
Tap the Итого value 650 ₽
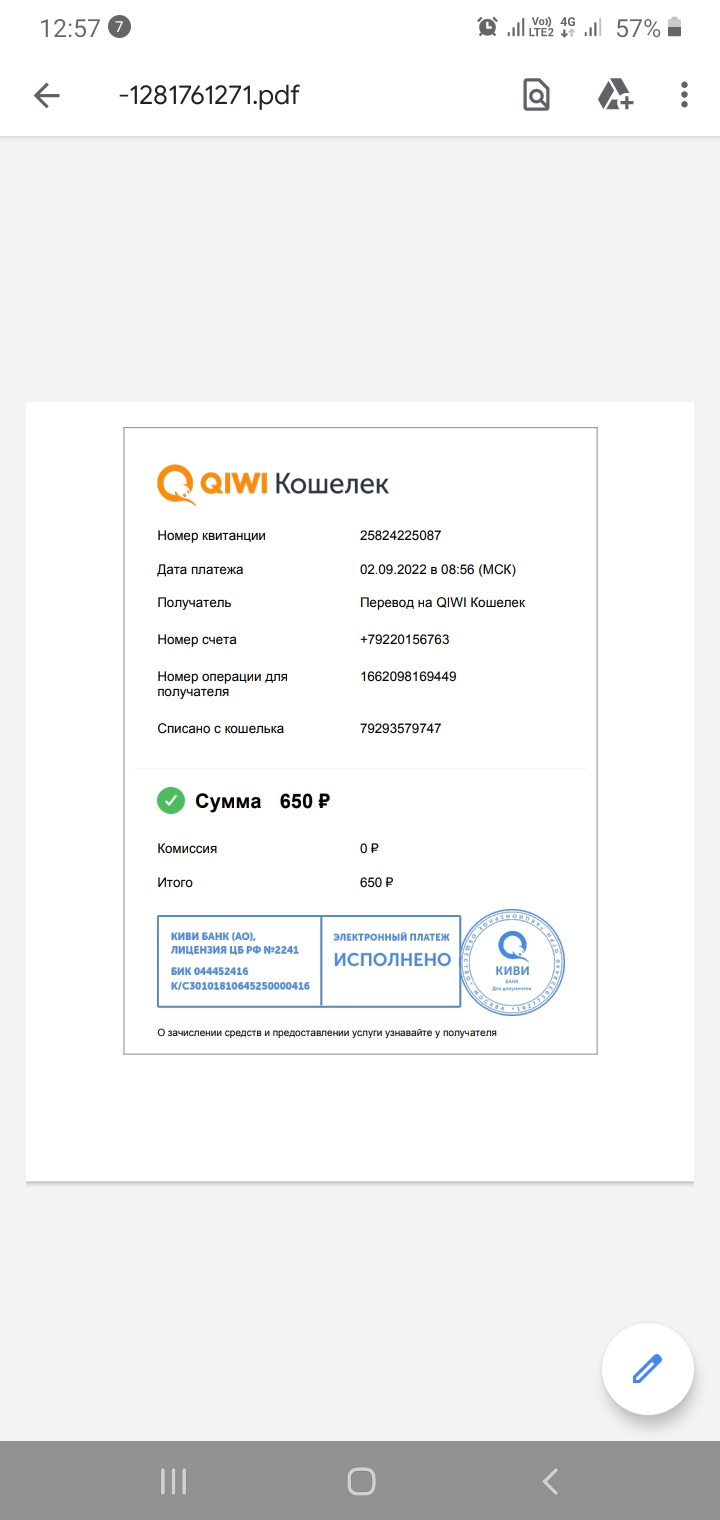click(x=377, y=883)
